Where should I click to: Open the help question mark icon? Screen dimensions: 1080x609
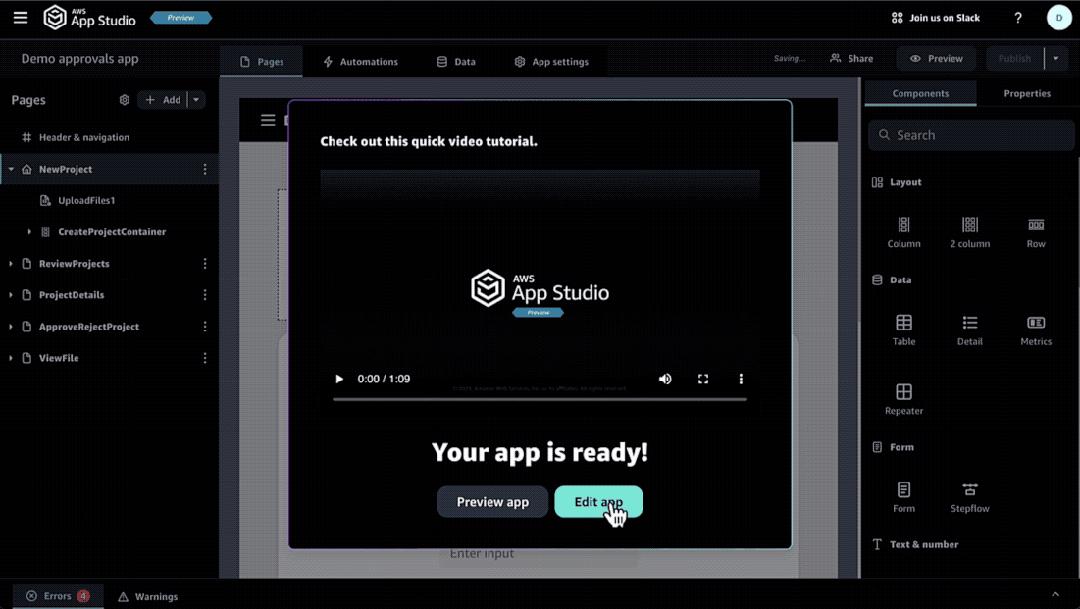pos(1017,18)
